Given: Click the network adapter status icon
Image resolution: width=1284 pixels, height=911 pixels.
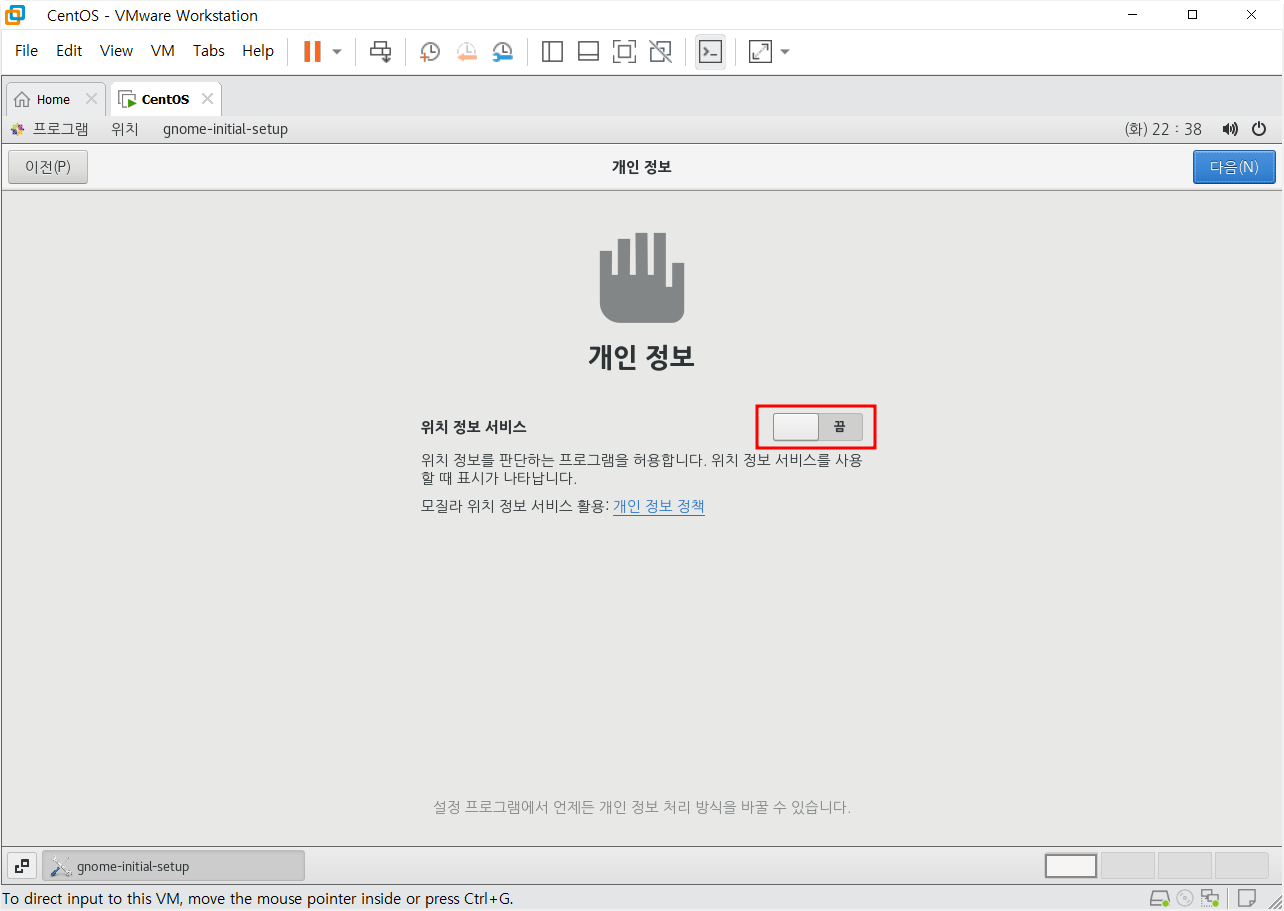Looking at the screenshot, I should (x=1211, y=898).
